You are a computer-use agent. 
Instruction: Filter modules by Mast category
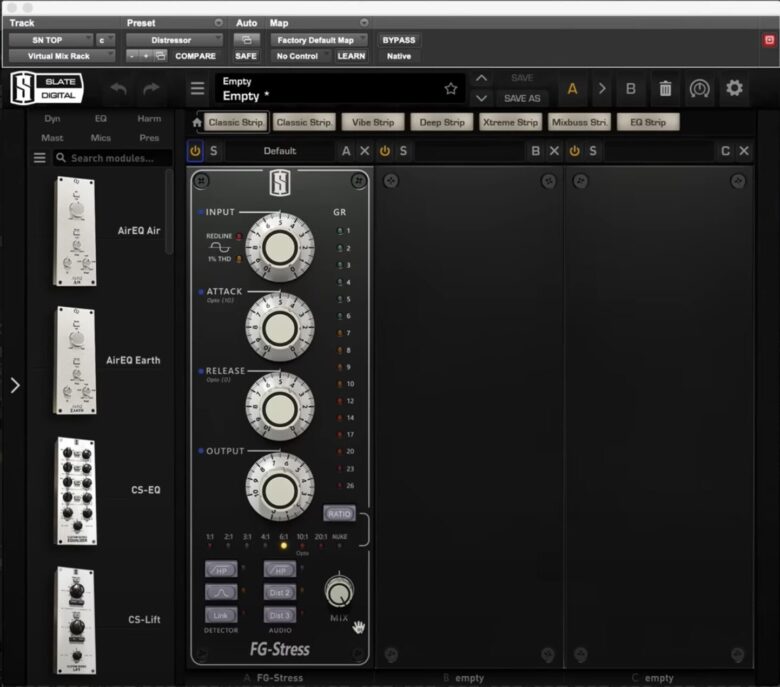click(52, 138)
